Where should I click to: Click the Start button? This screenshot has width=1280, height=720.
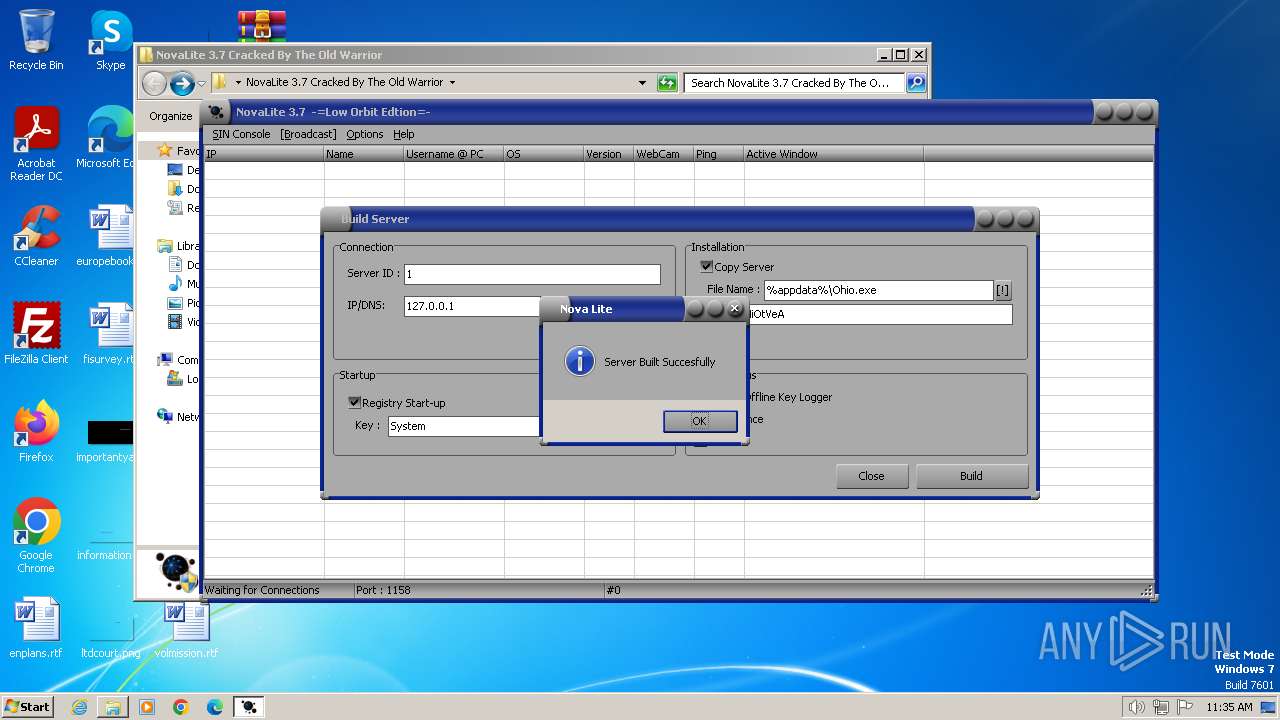27,707
